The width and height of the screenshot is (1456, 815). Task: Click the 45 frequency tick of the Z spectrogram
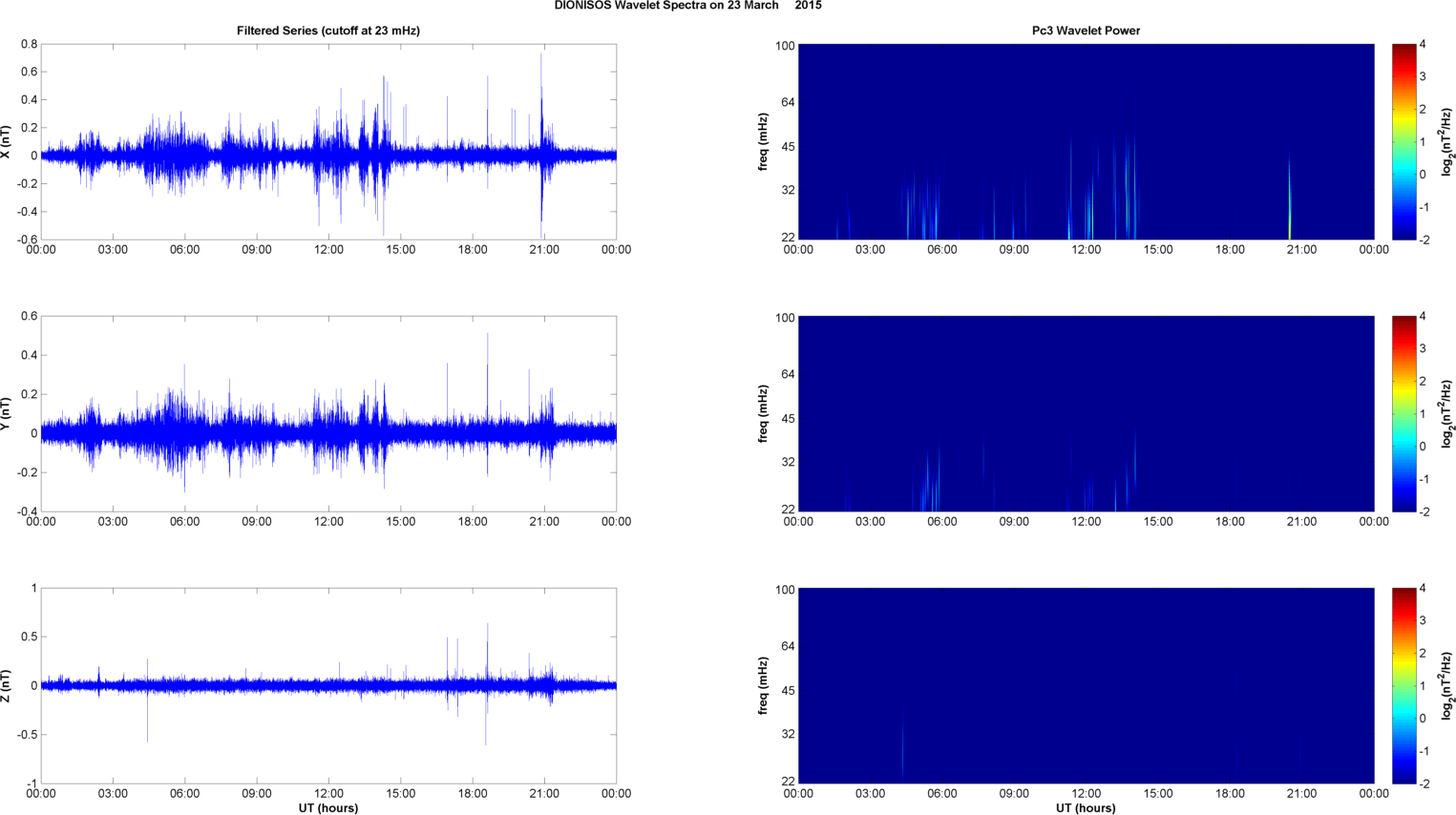(788, 690)
